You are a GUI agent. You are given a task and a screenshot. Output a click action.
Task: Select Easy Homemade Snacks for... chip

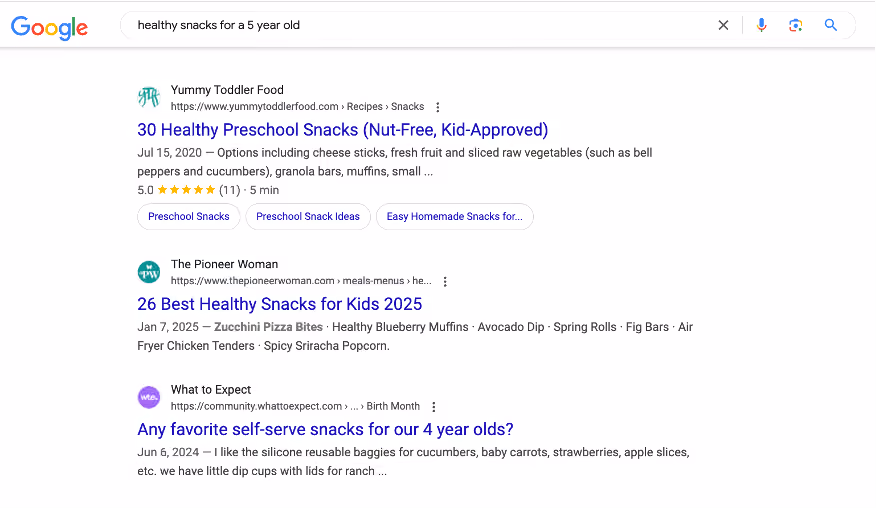tap(455, 216)
